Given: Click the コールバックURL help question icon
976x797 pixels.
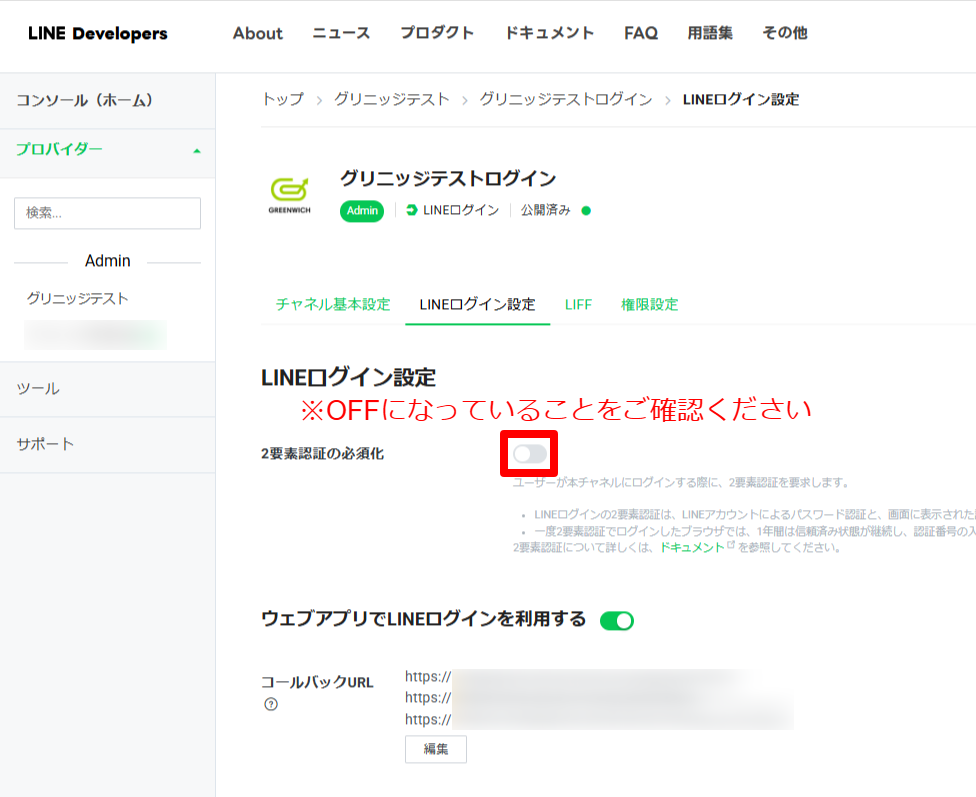Looking at the screenshot, I should pos(271,704).
